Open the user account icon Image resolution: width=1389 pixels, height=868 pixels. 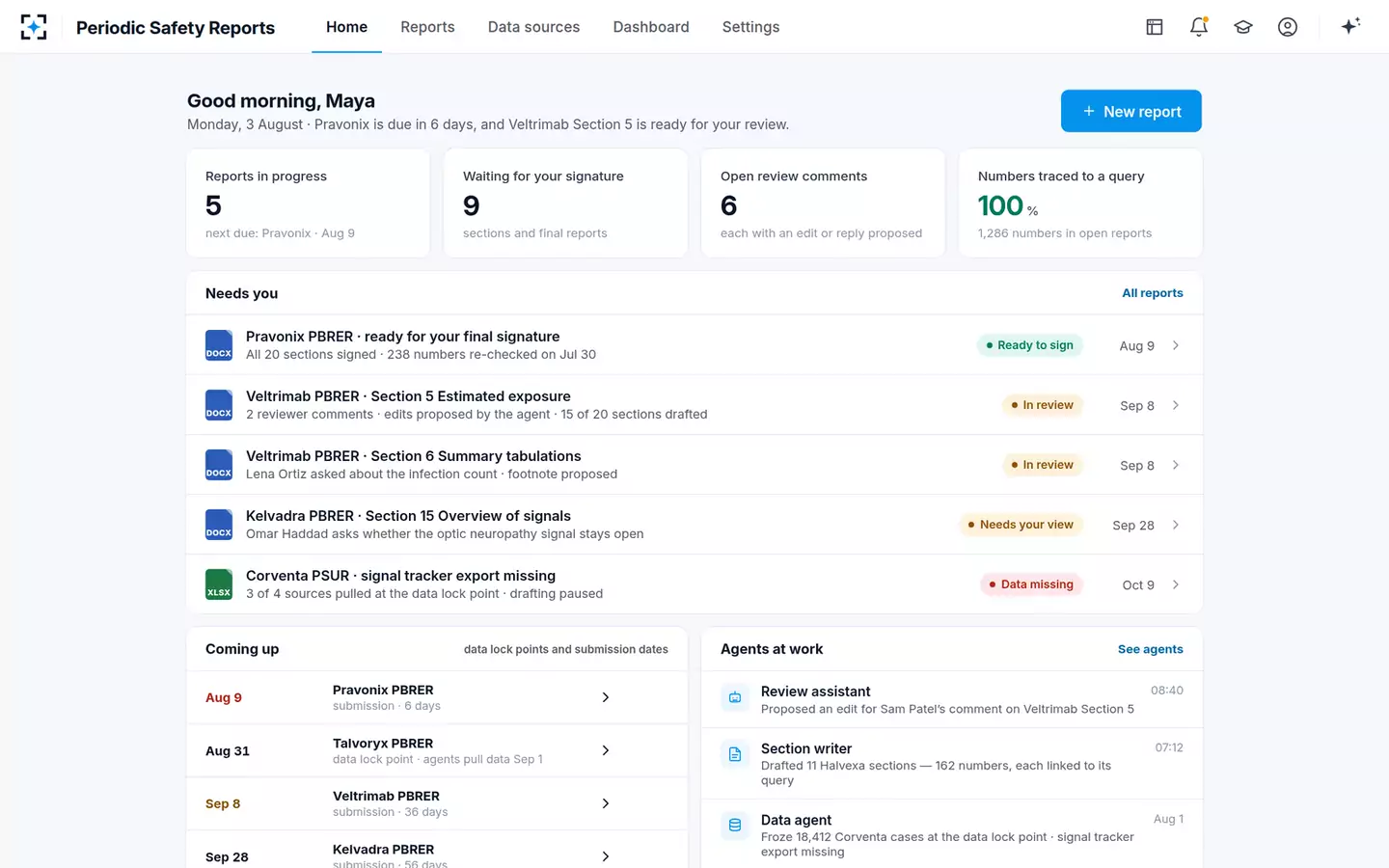coord(1288,27)
